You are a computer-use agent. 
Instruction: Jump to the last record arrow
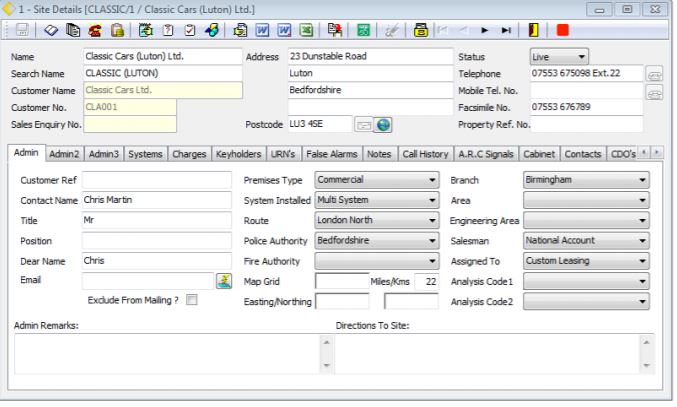tap(507, 31)
